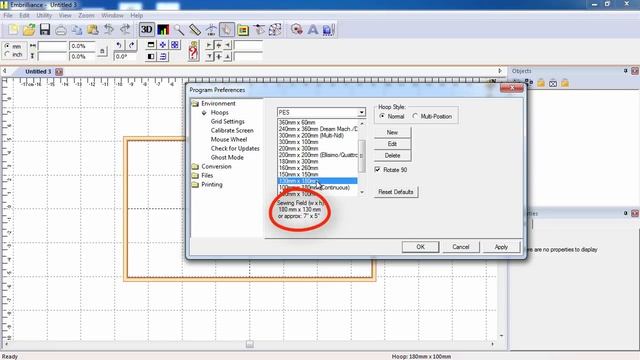Image resolution: width=640 pixels, height=360 pixels.
Task: Click the Copy icon in toolbar
Action: pyautogui.click(x=77, y=29)
